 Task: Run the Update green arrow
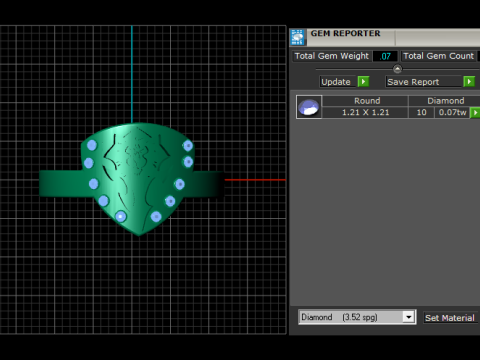point(363,82)
